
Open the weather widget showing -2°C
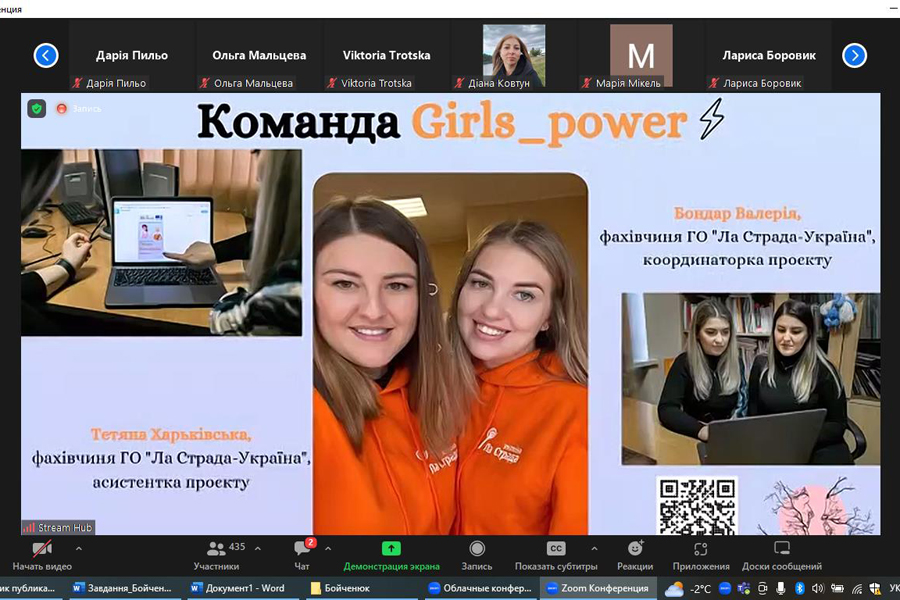[688, 589]
